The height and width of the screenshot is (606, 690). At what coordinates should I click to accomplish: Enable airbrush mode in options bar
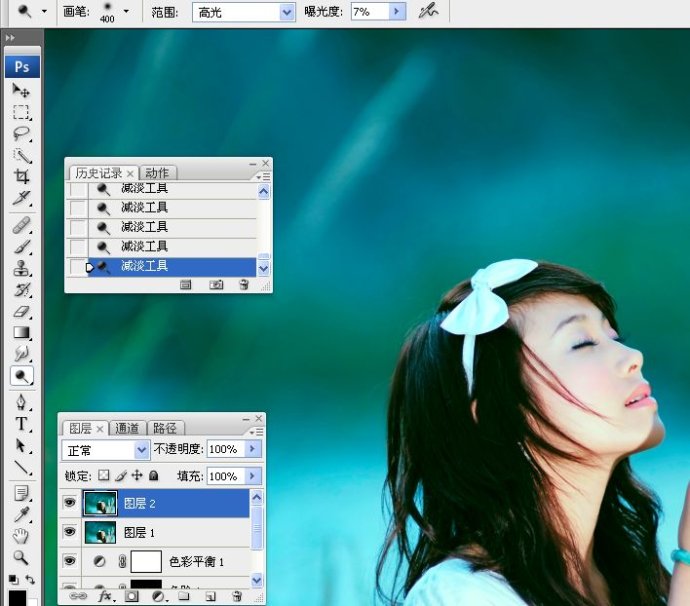point(429,11)
